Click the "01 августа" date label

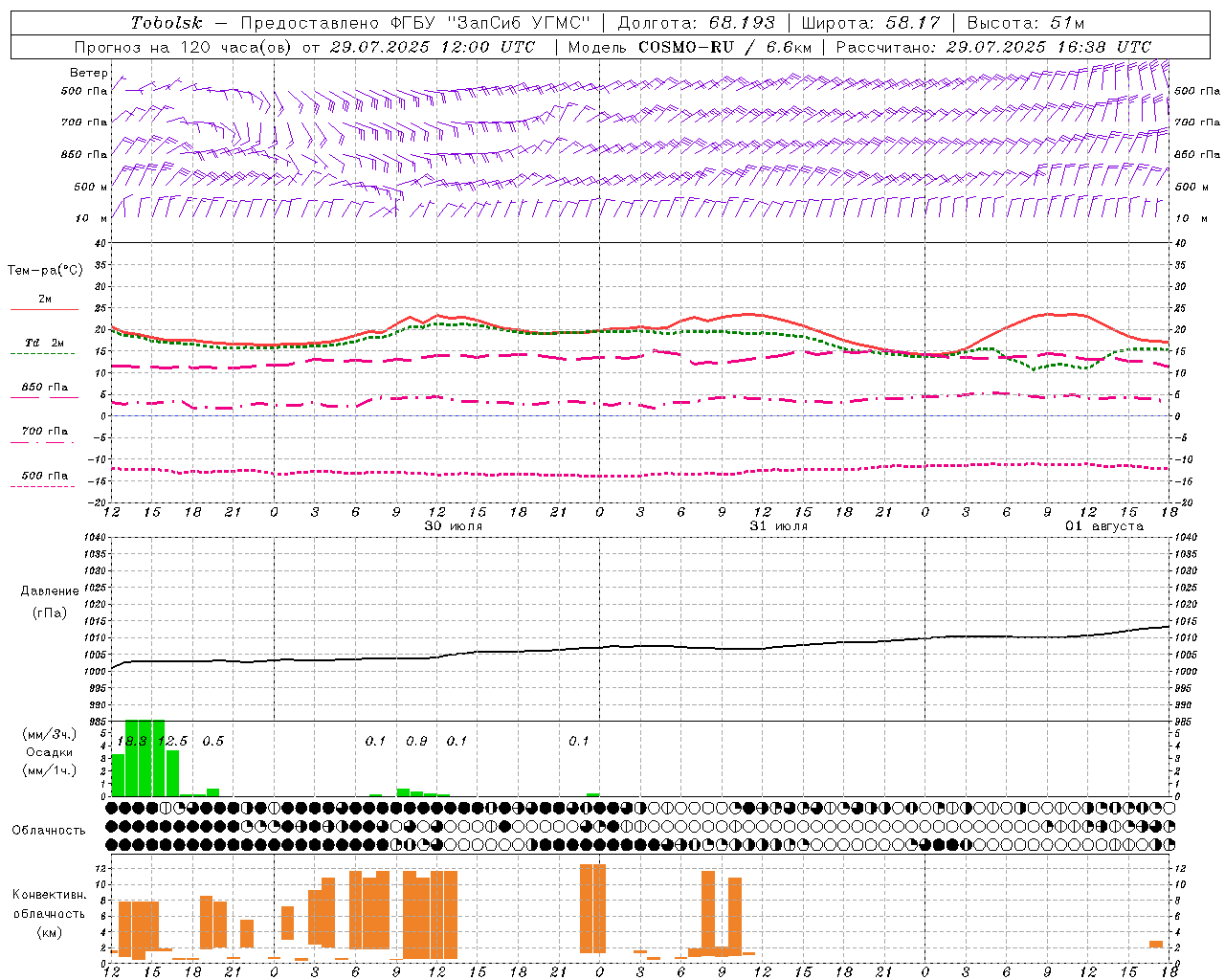(x=1104, y=526)
